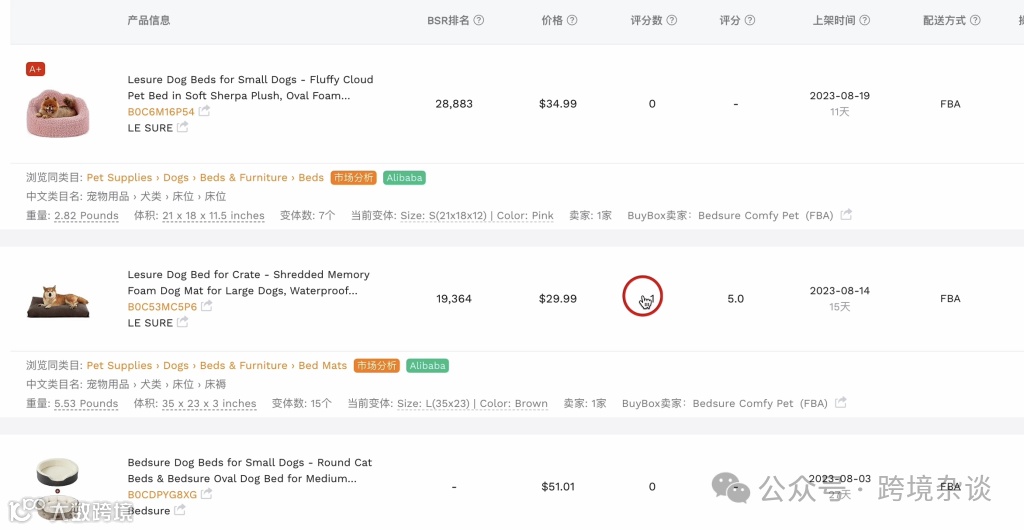Viewport: 1024px width, 530px height.
Task: Click the 2.82 Pounds weight value
Action: [86, 216]
